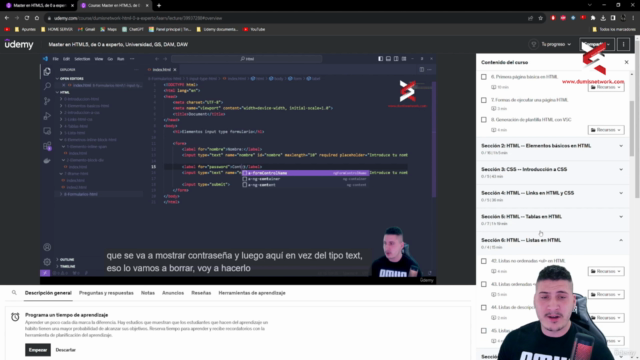Mark lecture 6 Primera página básica complete

pyautogui.click(x=484, y=77)
